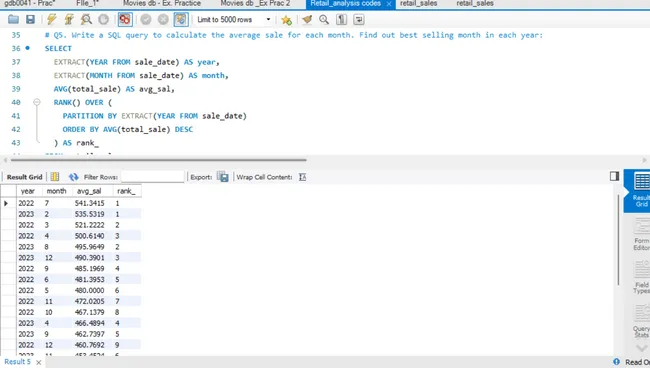The width and height of the screenshot is (650, 368).
Task: Close the Result 5 tab
Action: (39, 363)
